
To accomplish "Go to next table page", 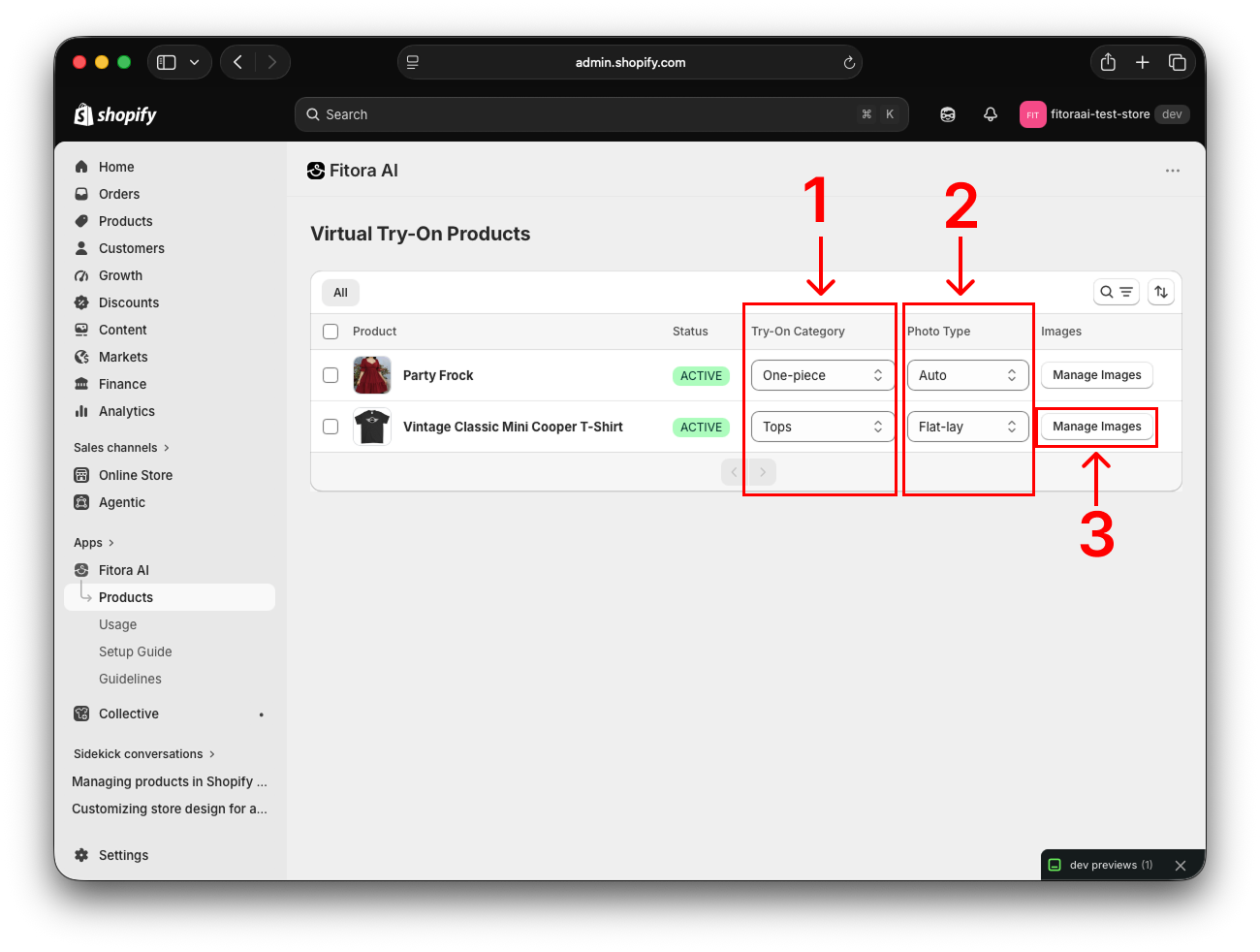I will pos(763,472).
